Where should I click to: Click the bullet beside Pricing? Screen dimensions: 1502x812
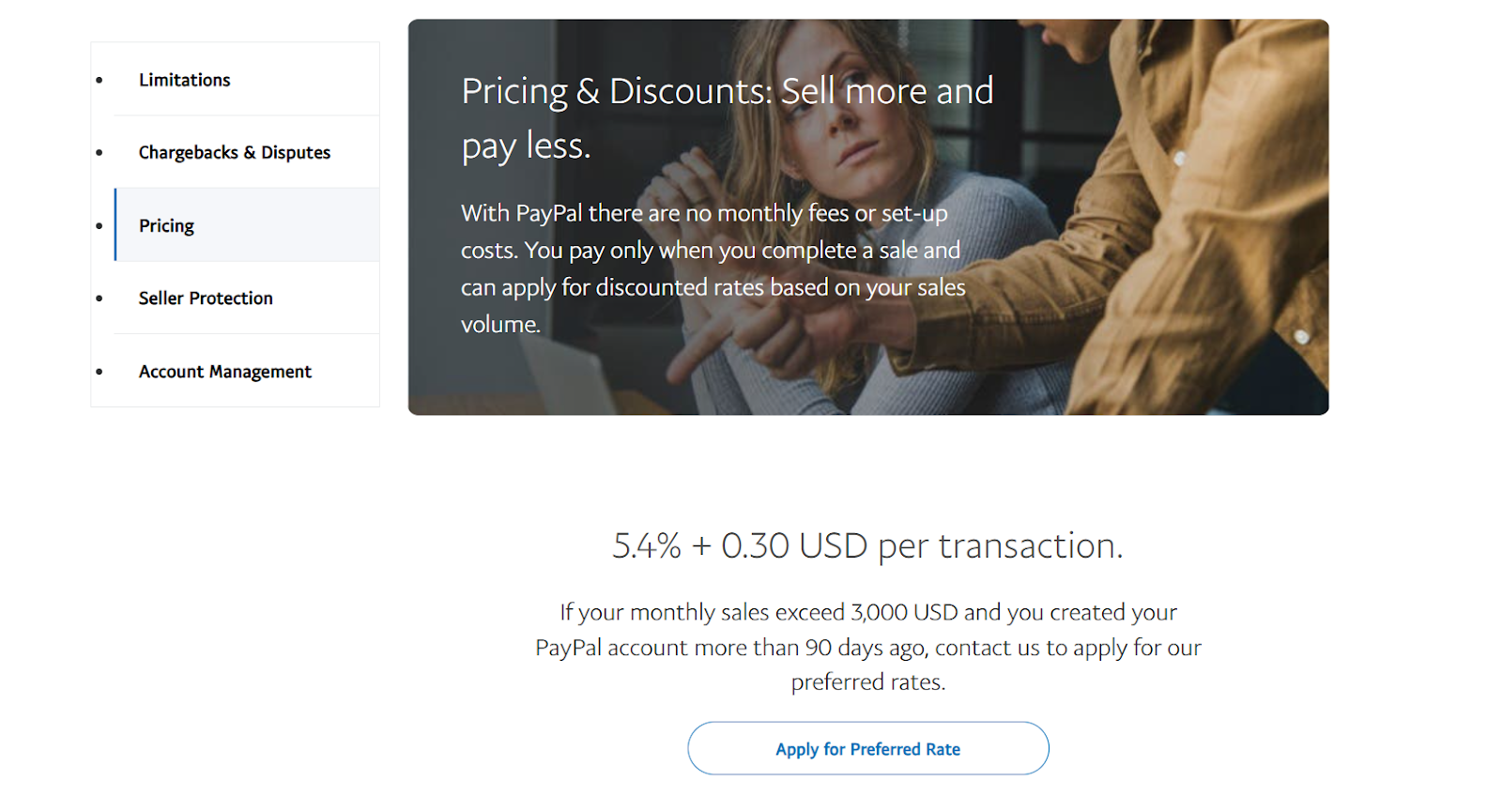pyautogui.click(x=100, y=225)
